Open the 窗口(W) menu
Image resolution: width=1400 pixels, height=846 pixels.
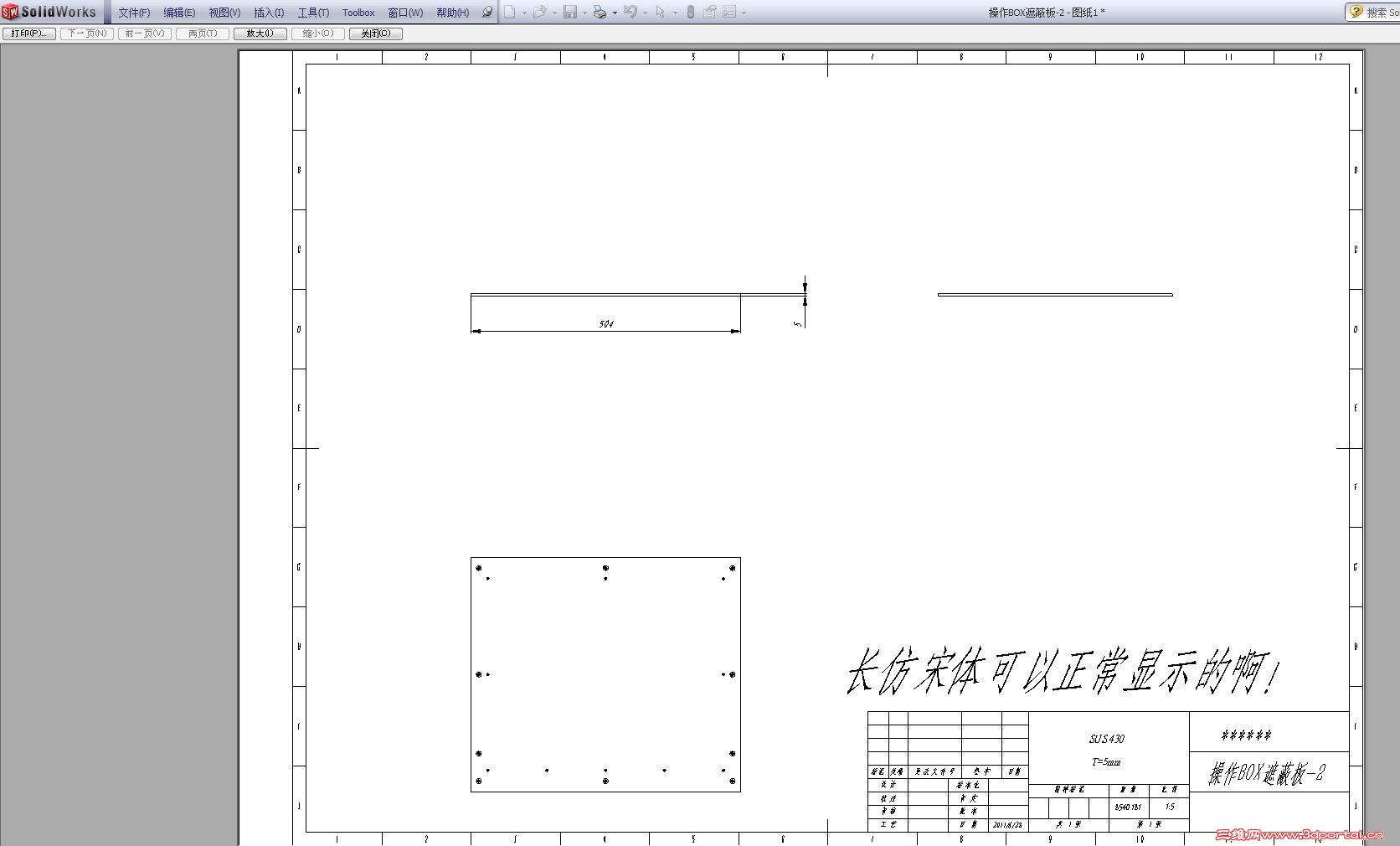click(405, 13)
